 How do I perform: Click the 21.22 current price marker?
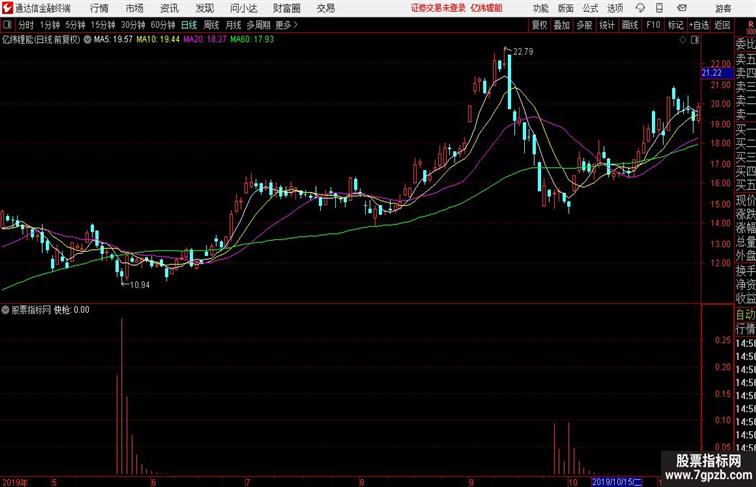coord(716,73)
